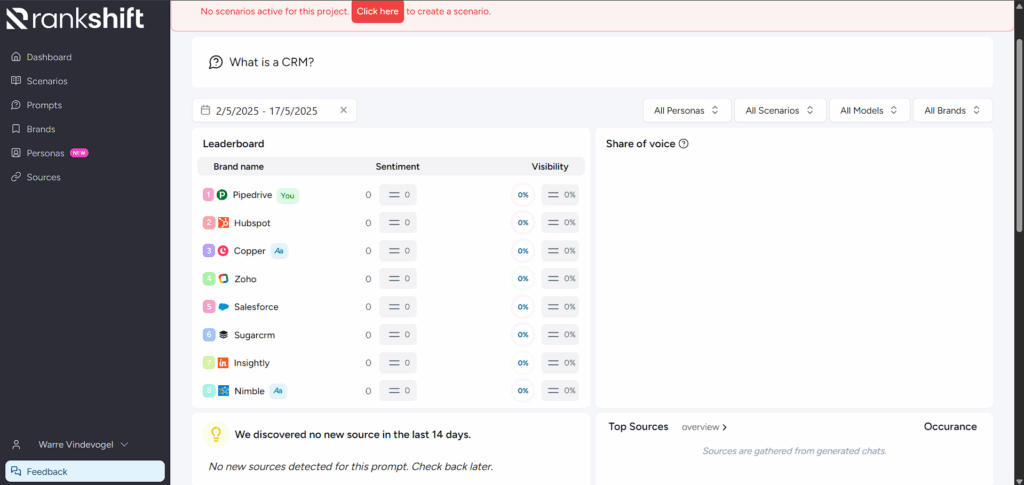This screenshot has height=485, width=1024.
Task: Open the date range 2/5/2025 - 17/5/2025 field
Action: tap(274, 110)
